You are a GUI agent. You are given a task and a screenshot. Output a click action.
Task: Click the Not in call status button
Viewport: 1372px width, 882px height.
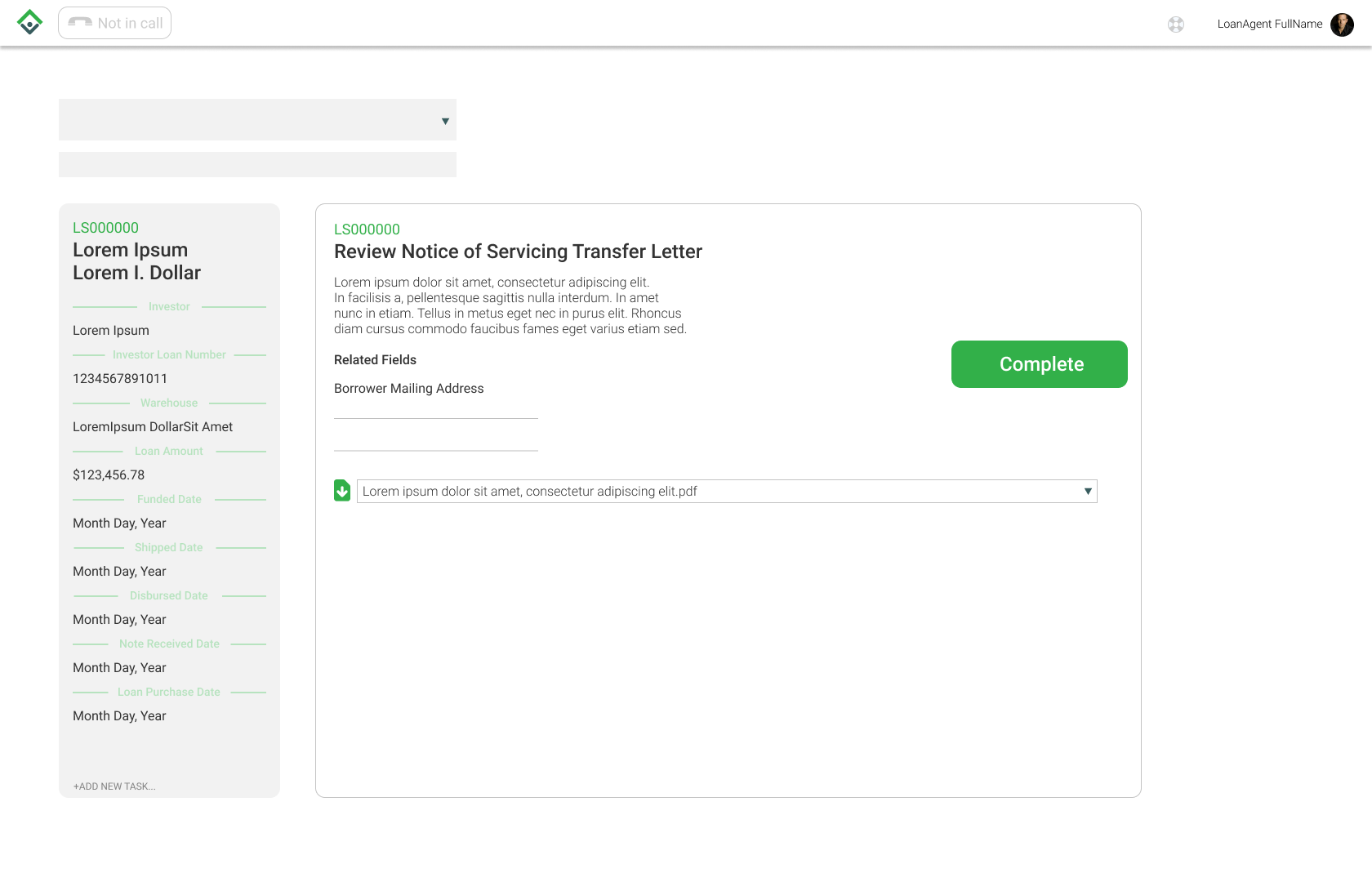click(115, 23)
